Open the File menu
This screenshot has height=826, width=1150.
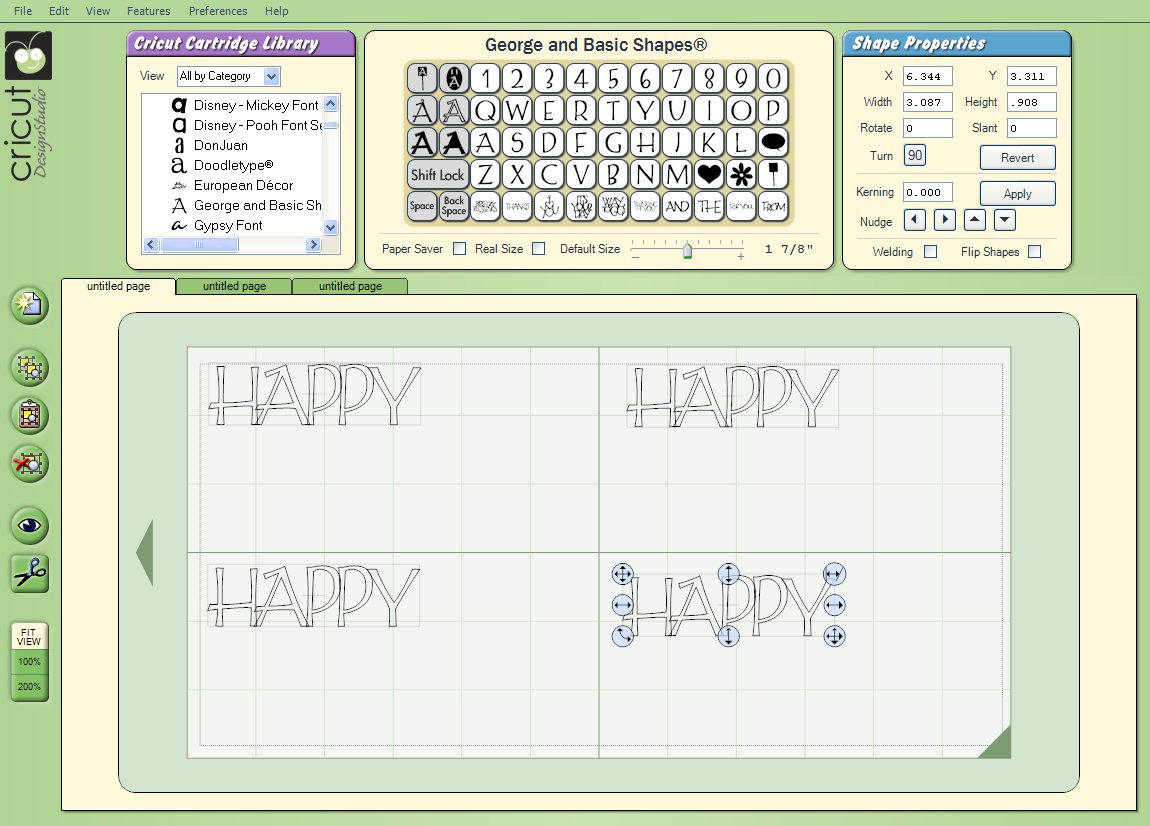[23, 11]
